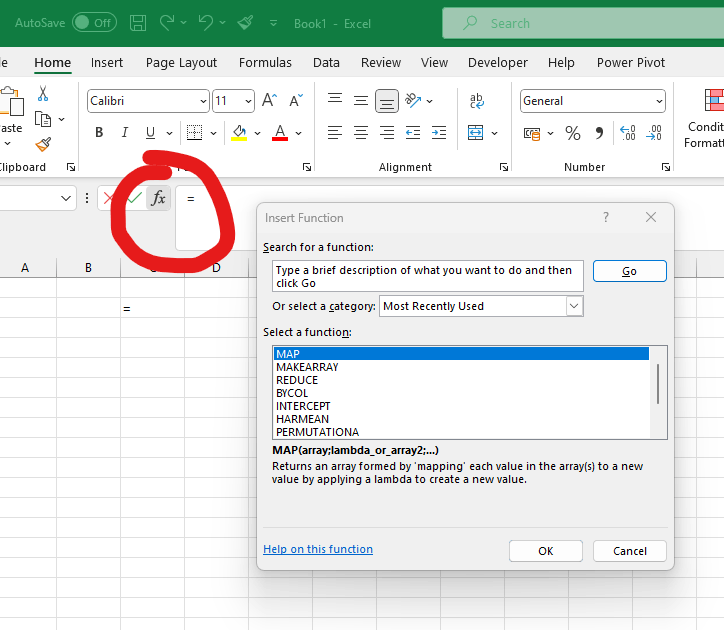This screenshot has width=724, height=630.
Task: Click Merge & Center icon
Action: point(475,133)
